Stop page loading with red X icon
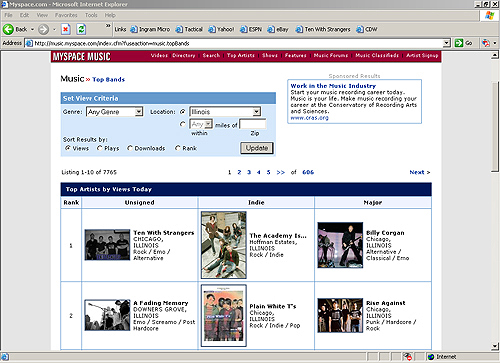This screenshot has width=500, height=363. tap(66, 29)
